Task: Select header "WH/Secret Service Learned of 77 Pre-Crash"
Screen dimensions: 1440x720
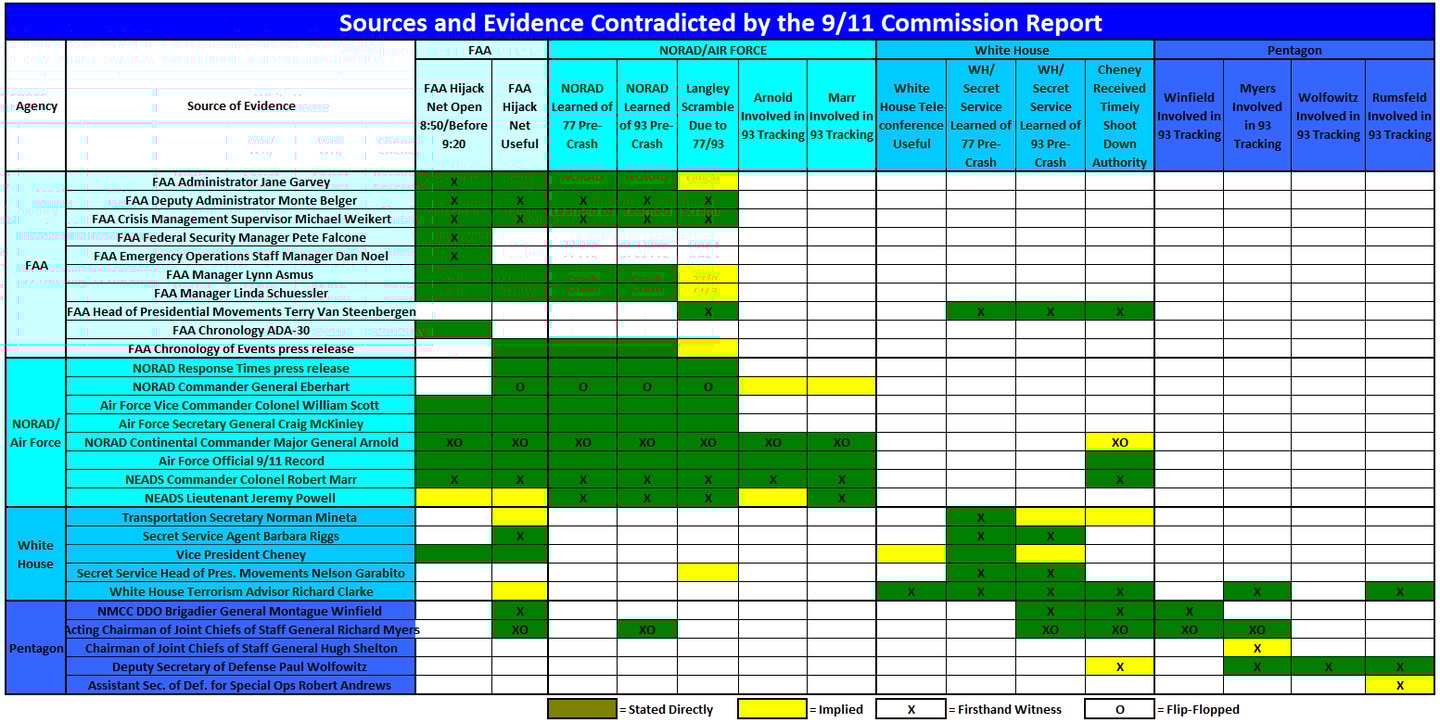Action: (981, 116)
